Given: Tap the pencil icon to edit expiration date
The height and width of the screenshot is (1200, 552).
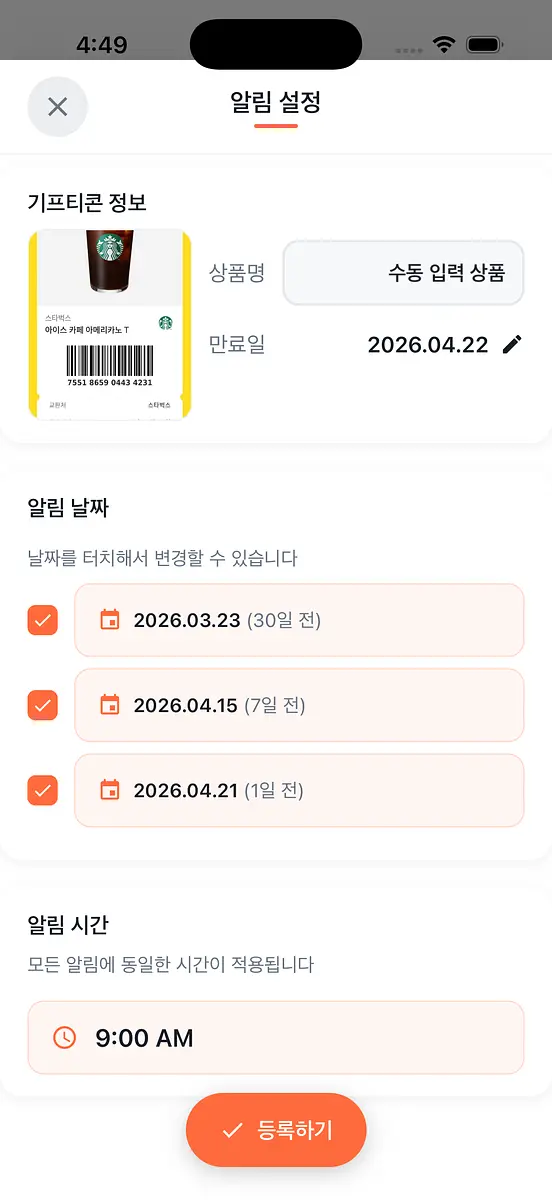Looking at the screenshot, I should point(512,345).
